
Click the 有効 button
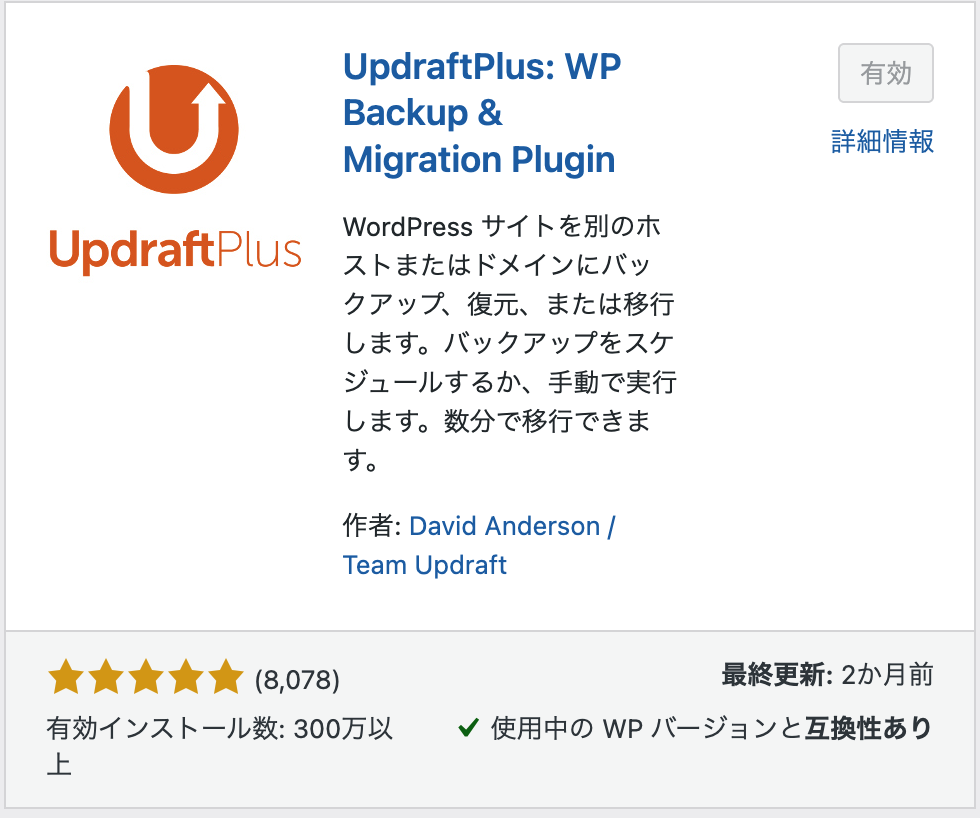(886, 73)
